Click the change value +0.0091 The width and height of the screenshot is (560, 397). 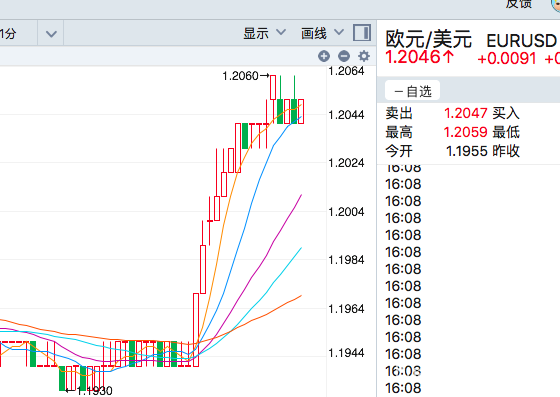coord(507,59)
